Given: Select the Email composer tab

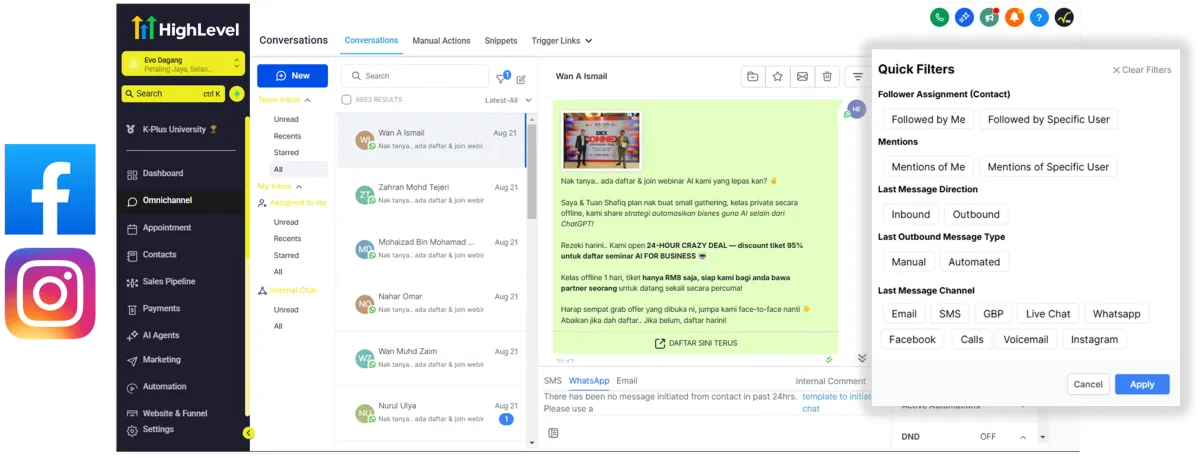Looking at the screenshot, I should pos(627,381).
